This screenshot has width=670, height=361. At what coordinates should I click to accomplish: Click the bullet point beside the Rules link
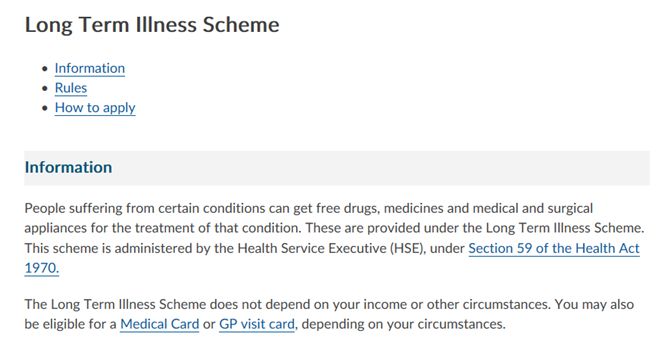[45, 88]
